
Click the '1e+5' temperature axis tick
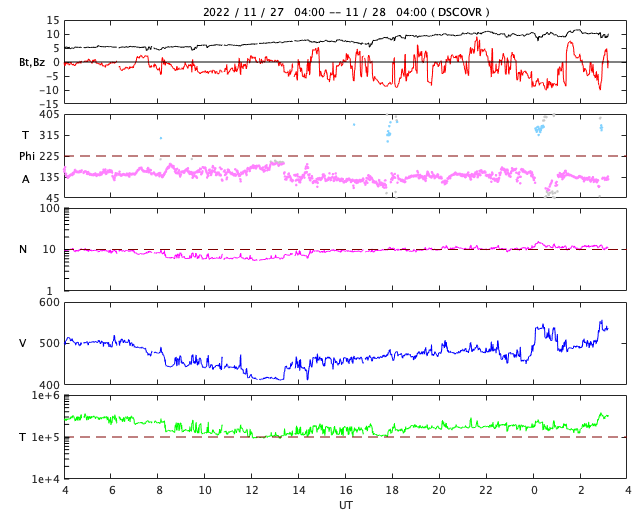point(46,437)
